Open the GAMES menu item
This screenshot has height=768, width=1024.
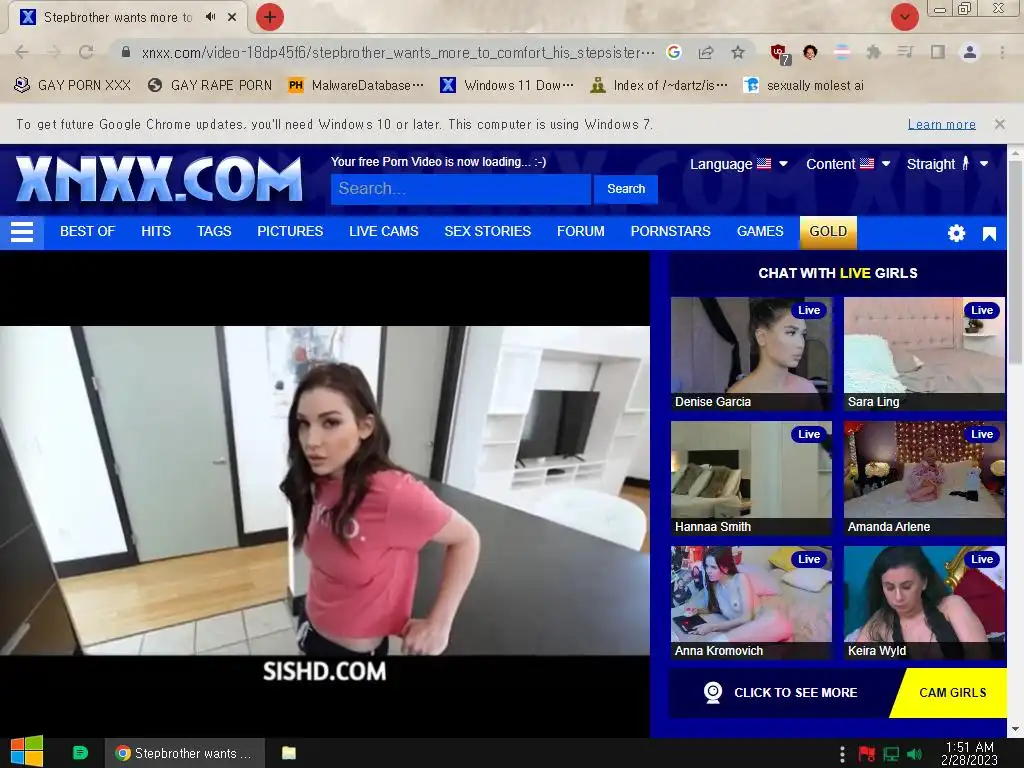coord(760,231)
